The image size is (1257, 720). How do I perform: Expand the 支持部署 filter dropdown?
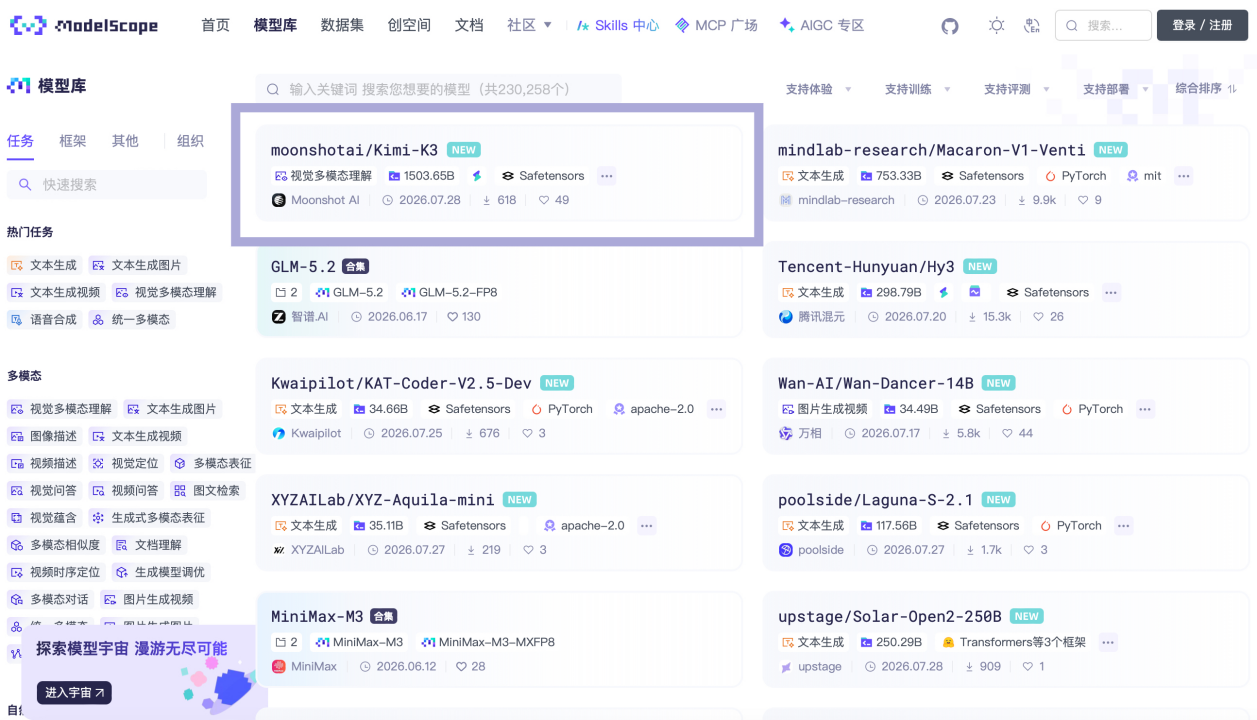pos(1116,89)
